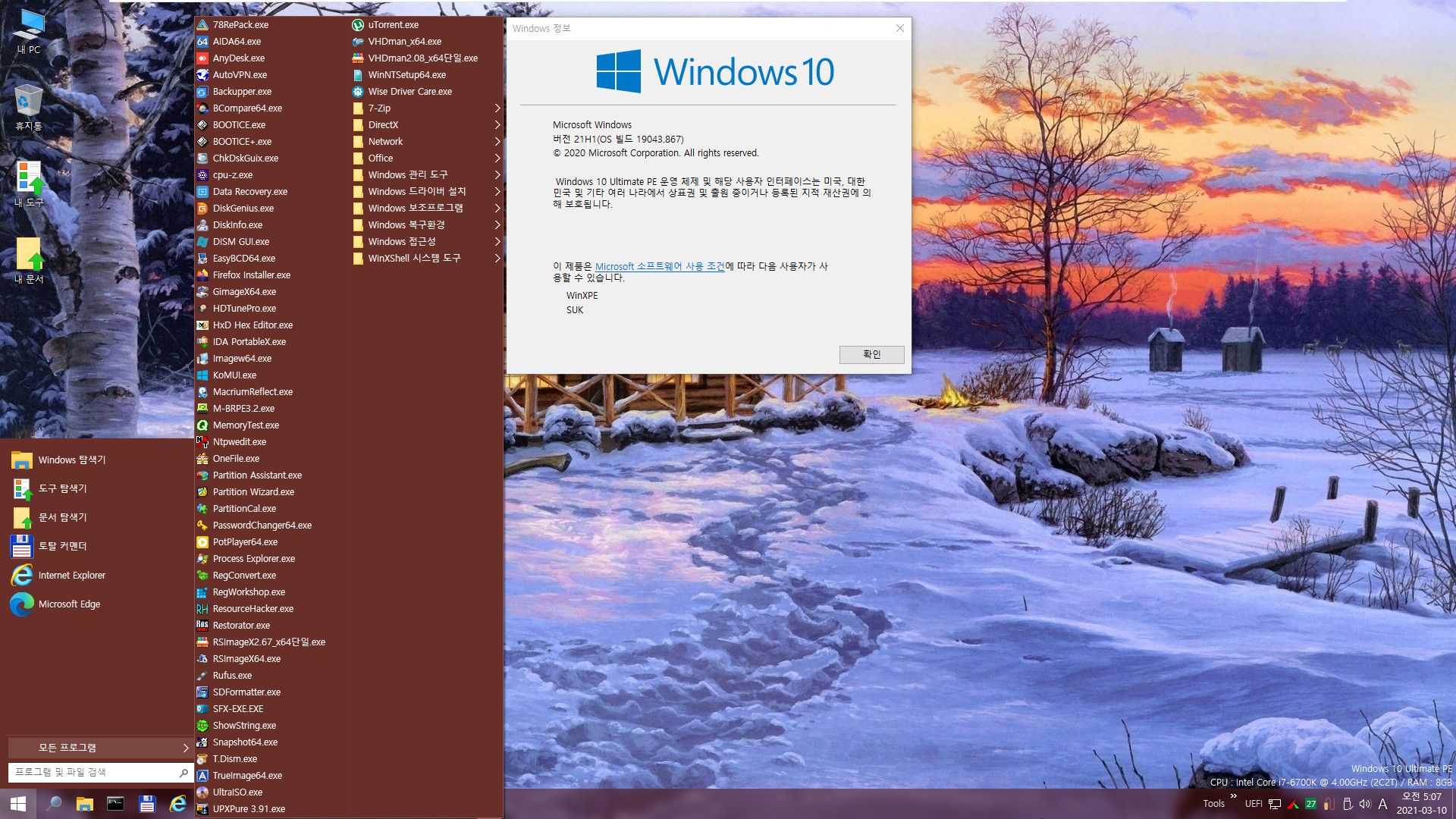Open MemoryTest.exe memory diagnostic
Screen dimensions: 1456x819
tap(246, 424)
